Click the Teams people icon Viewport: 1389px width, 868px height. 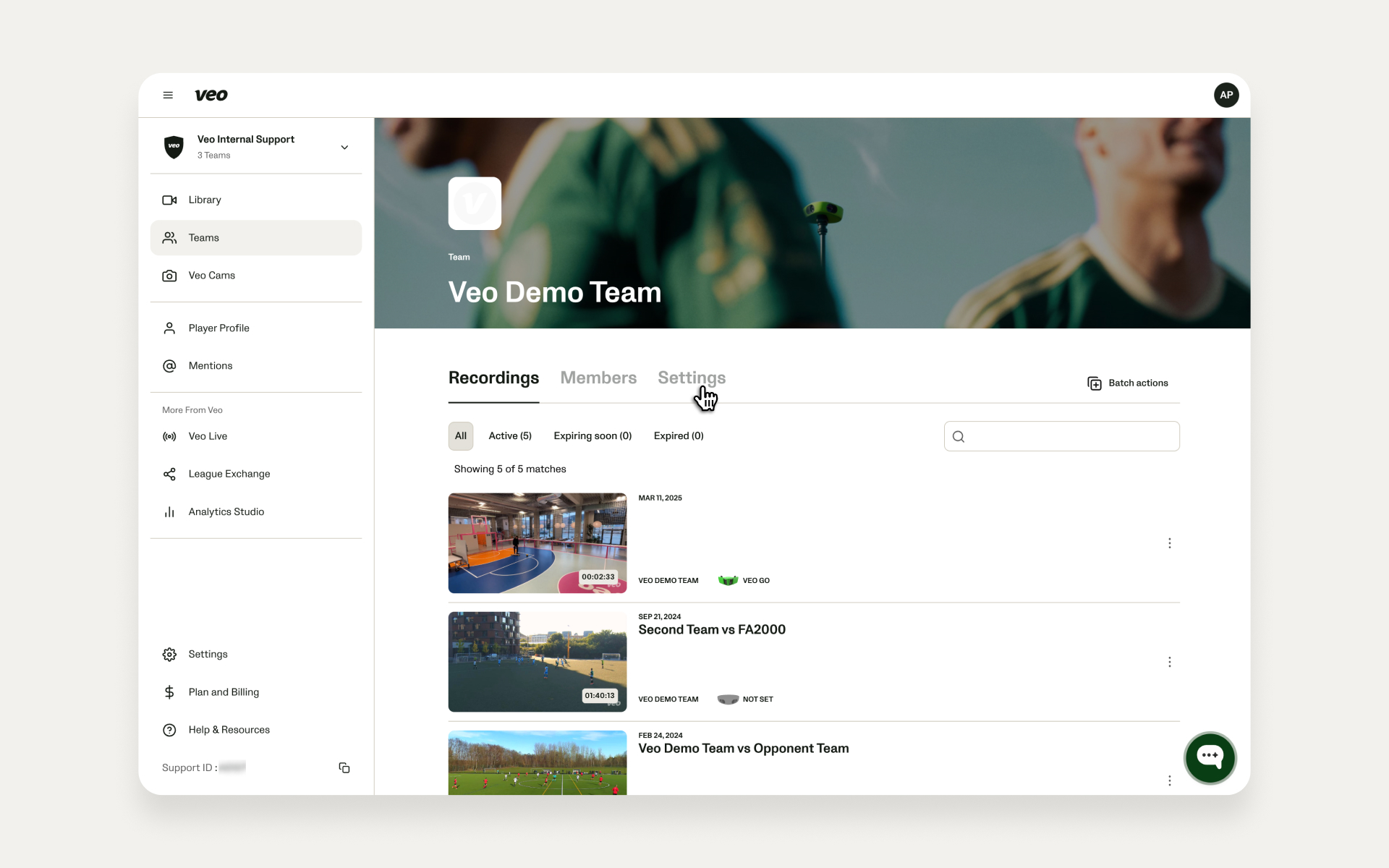point(169,238)
